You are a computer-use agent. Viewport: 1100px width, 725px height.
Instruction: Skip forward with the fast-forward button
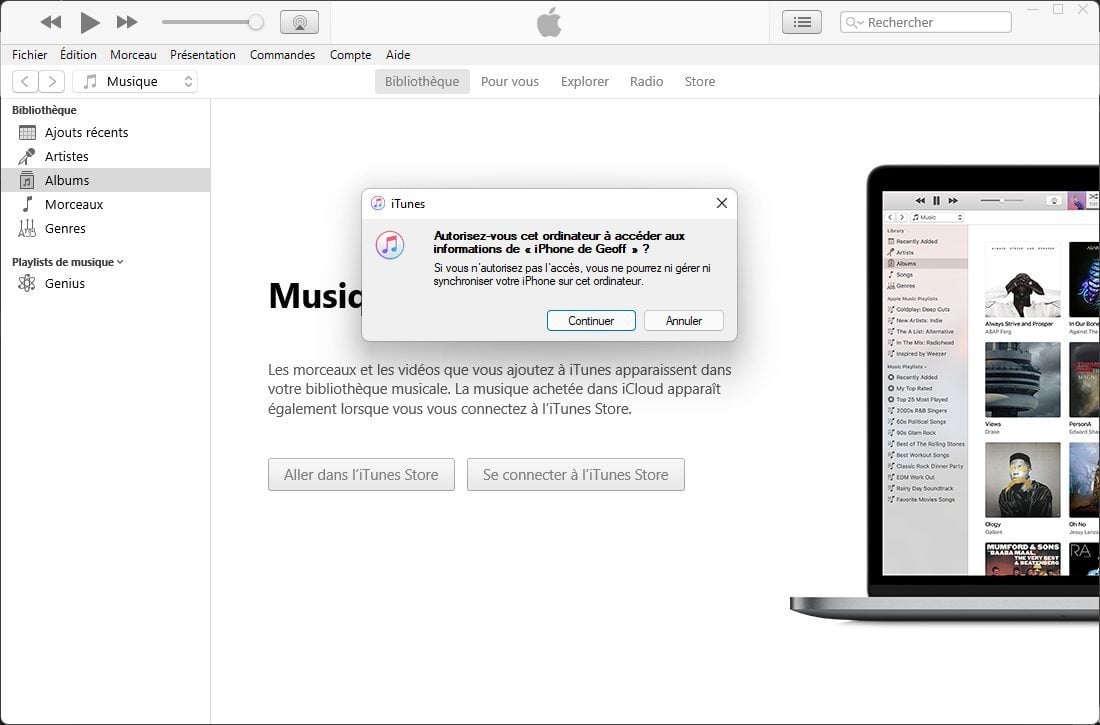pyautogui.click(x=127, y=22)
